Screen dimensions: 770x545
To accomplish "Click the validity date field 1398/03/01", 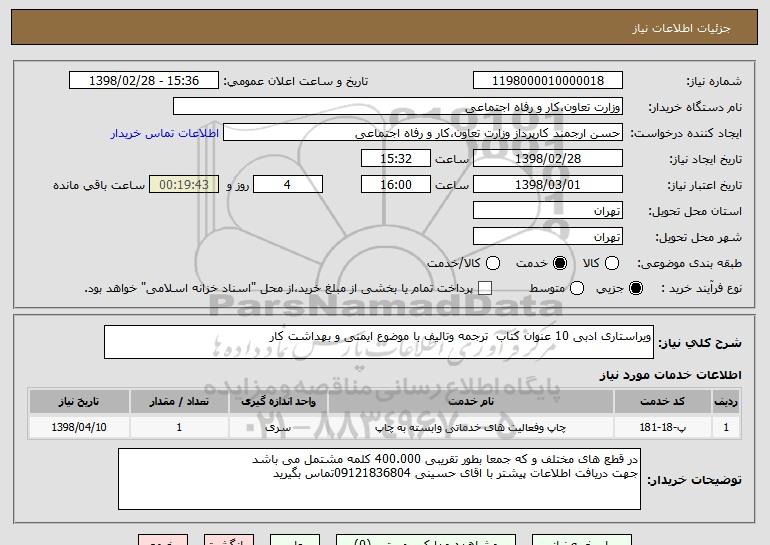I will click(x=548, y=185).
